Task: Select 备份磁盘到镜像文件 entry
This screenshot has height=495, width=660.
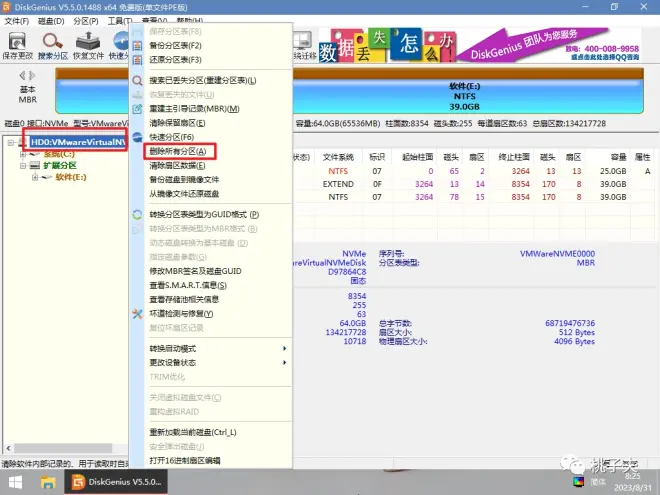Action: coord(184,180)
